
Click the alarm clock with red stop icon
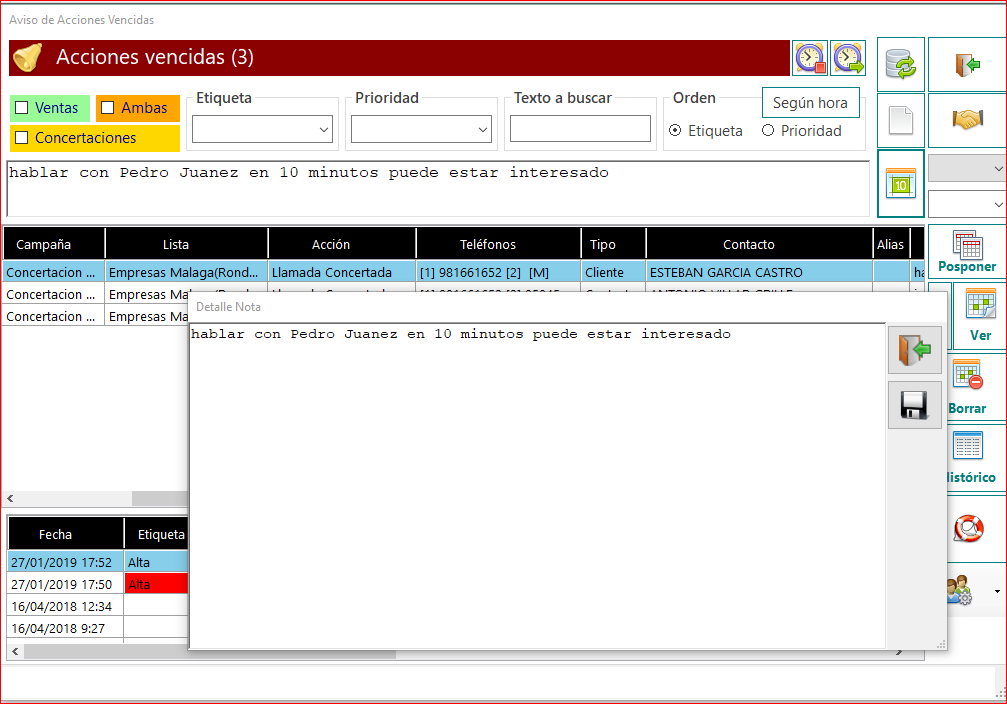[x=810, y=58]
